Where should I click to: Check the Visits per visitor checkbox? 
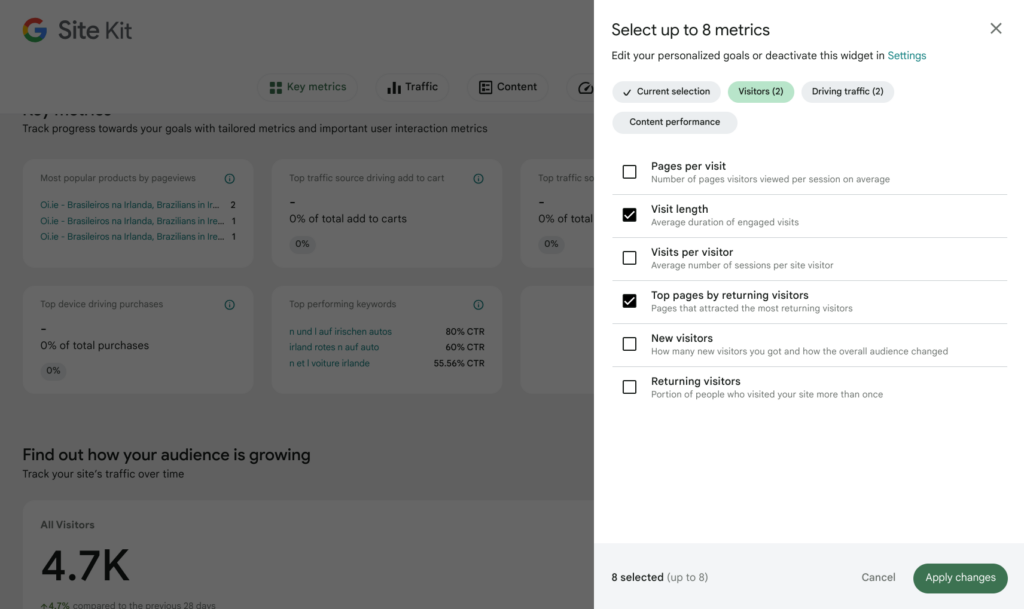point(630,258)
